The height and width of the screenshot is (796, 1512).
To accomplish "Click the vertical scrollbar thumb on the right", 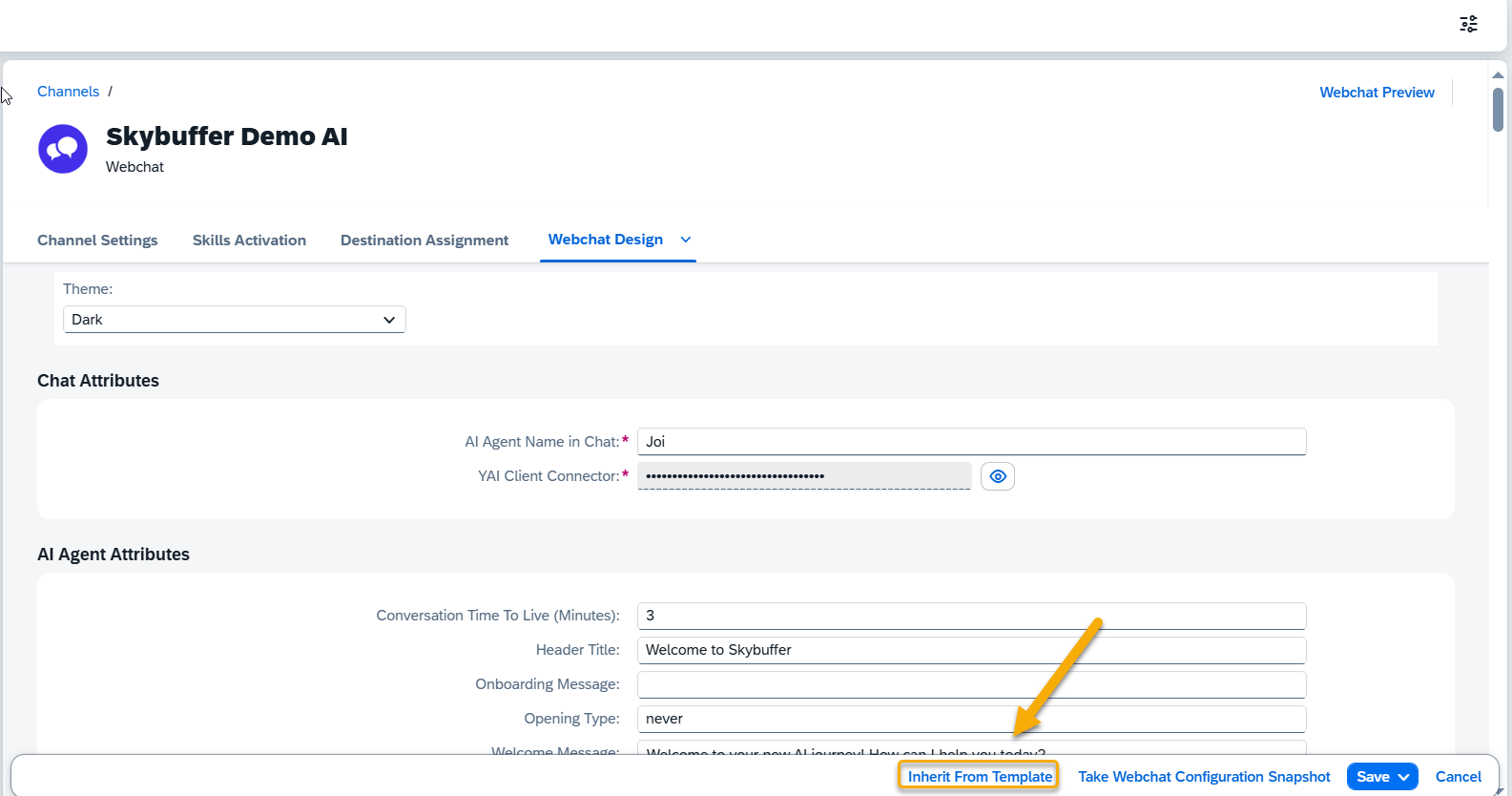I will 1498,110.
